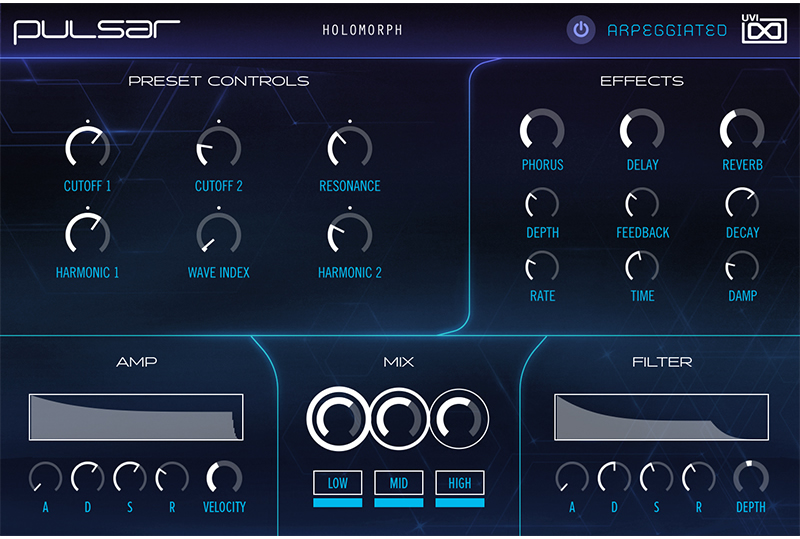800x539 pixels.
Task: Click the Amp Sustain (S) knob
Action: [130, 478]
